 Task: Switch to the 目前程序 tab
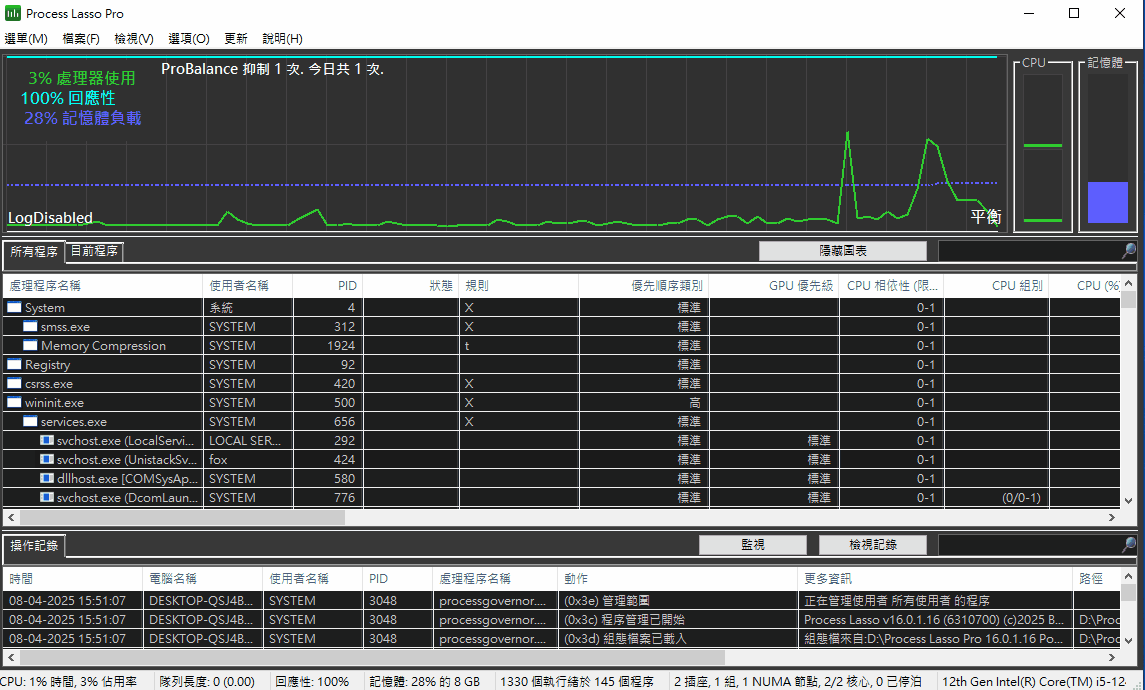[94, 251]
